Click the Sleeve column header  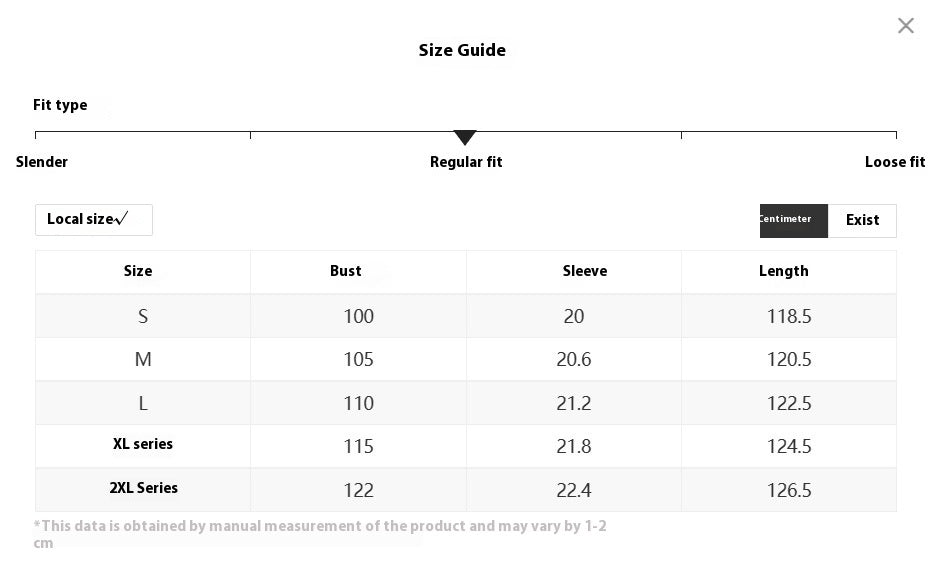pos(585,271)
